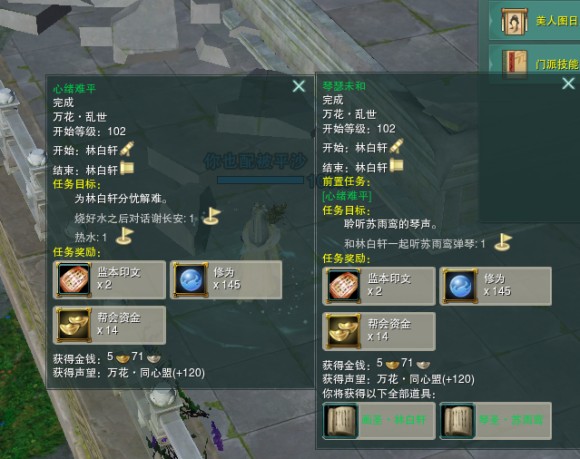Viewport: 580px width, 459px height.
Task: Click the flag beside 和林白轩一起听苏雨鸾弹琴 objective
Action: [x=503, y=242]
